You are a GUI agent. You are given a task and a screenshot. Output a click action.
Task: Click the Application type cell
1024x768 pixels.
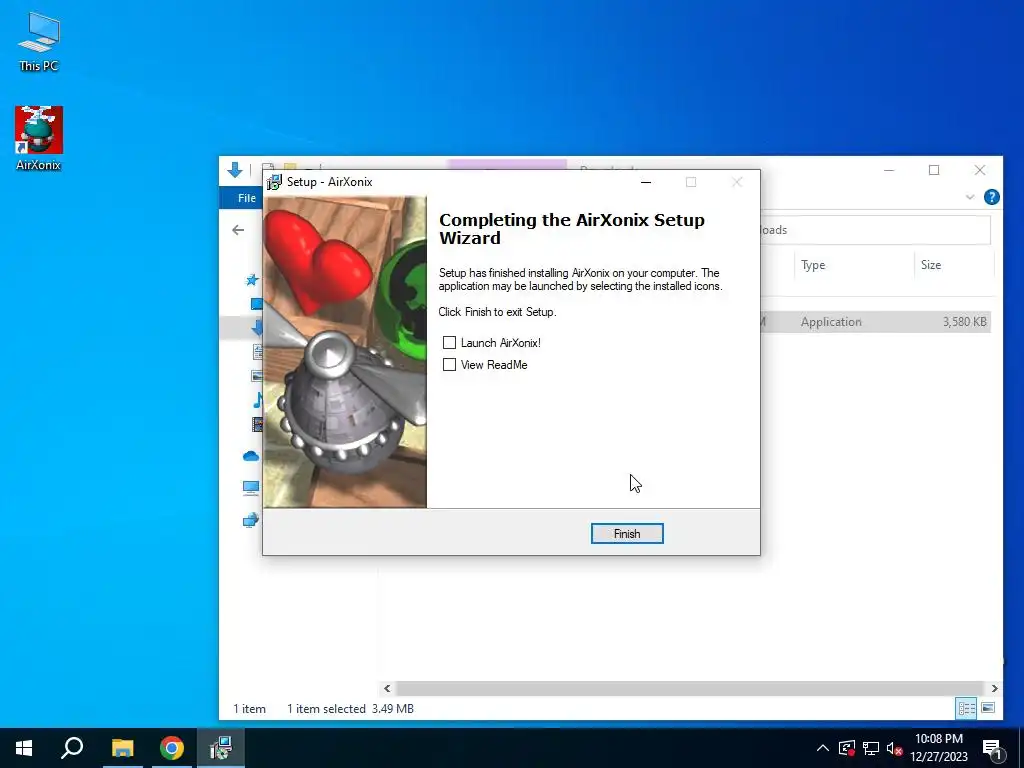(831, 322)
